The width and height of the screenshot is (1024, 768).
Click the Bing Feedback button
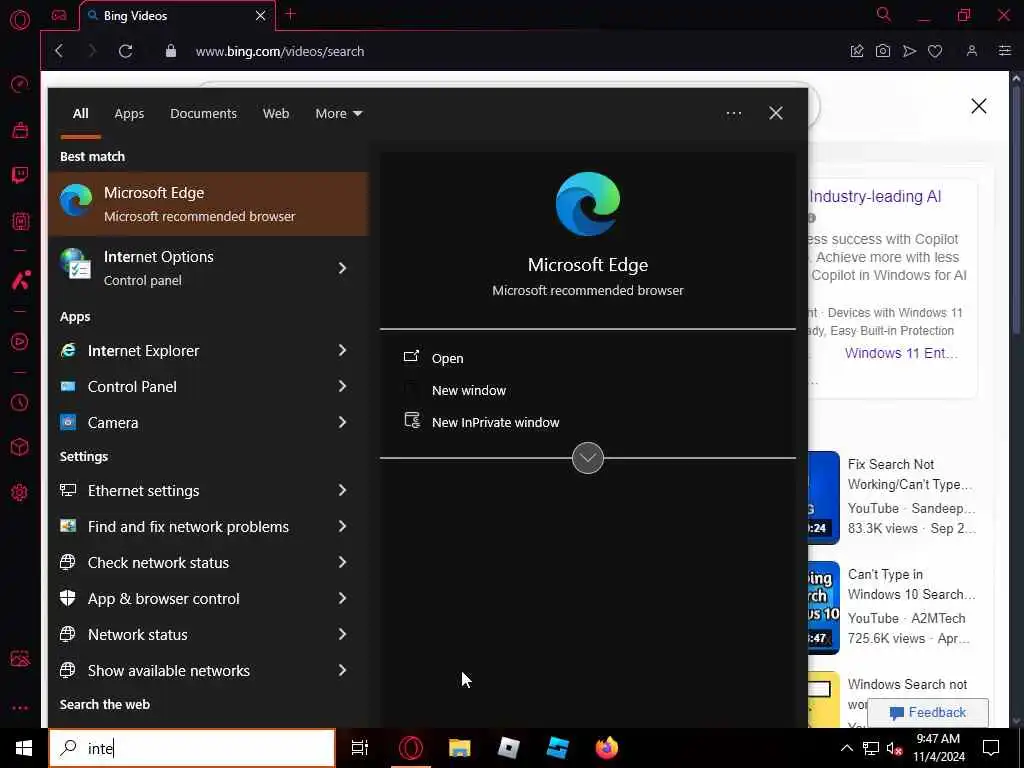tap(928, 712)
